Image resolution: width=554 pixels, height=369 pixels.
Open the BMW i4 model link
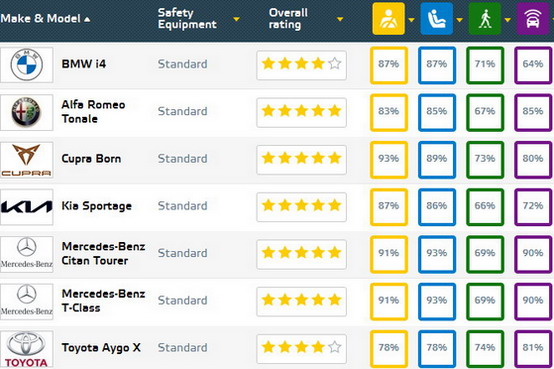pyautogui.click(x=84, y=64)
